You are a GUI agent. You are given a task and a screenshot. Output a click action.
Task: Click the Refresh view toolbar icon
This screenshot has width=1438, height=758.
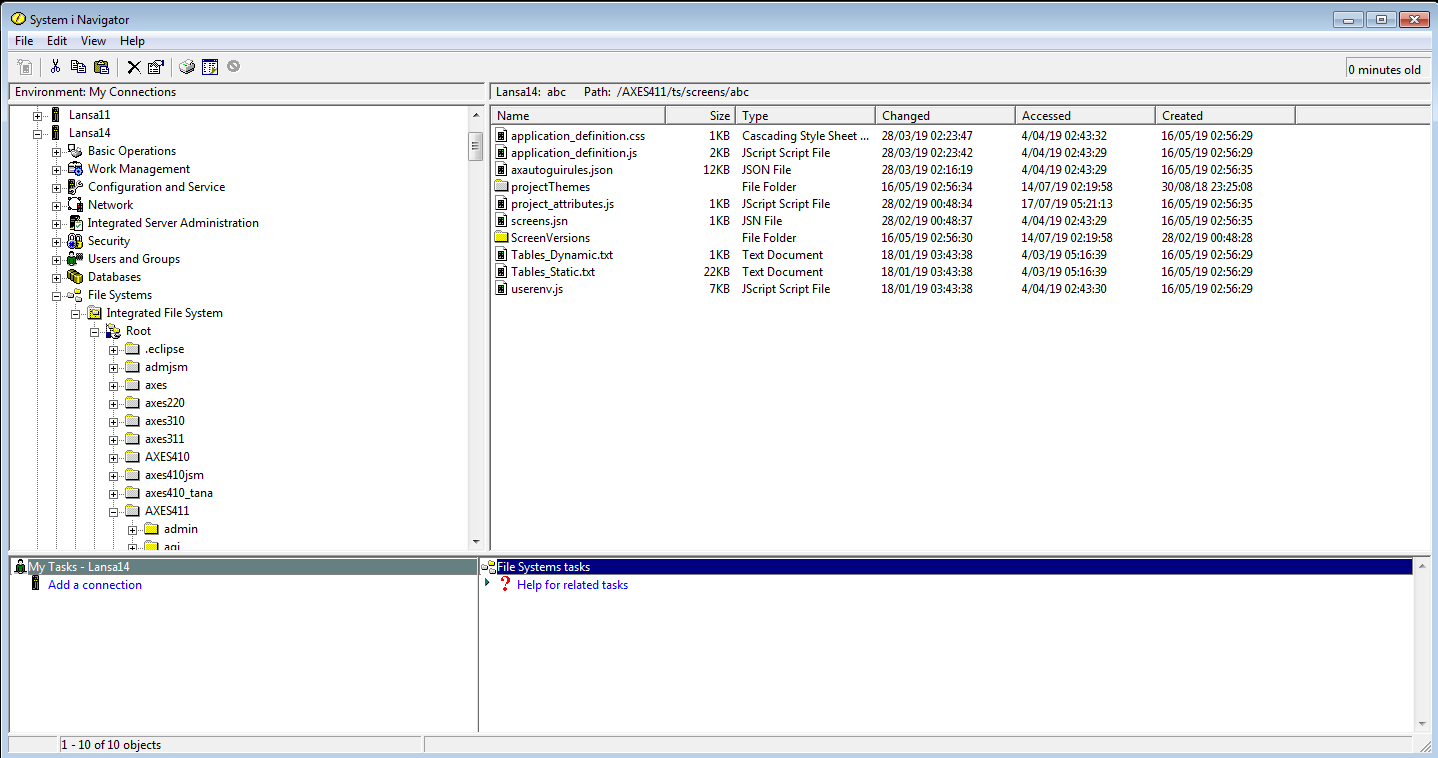coord(210,67)
